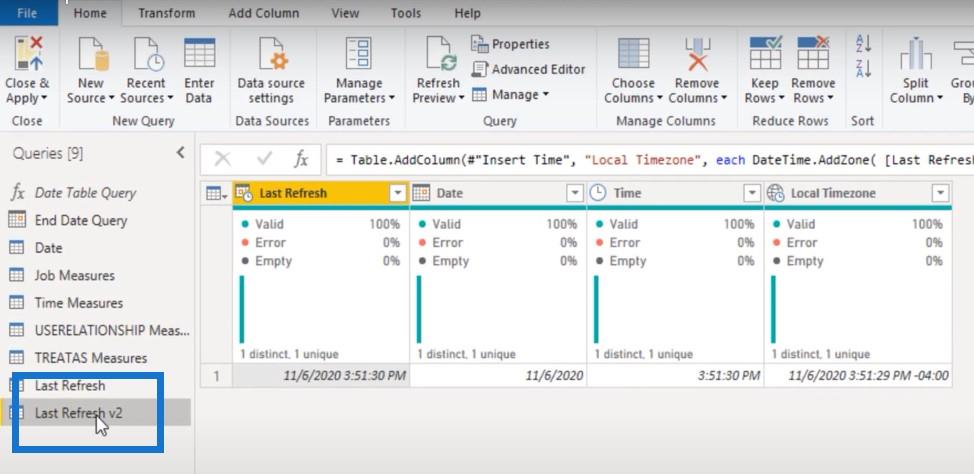
Task: Click the Time column header
Action: (x=674, y=193)
